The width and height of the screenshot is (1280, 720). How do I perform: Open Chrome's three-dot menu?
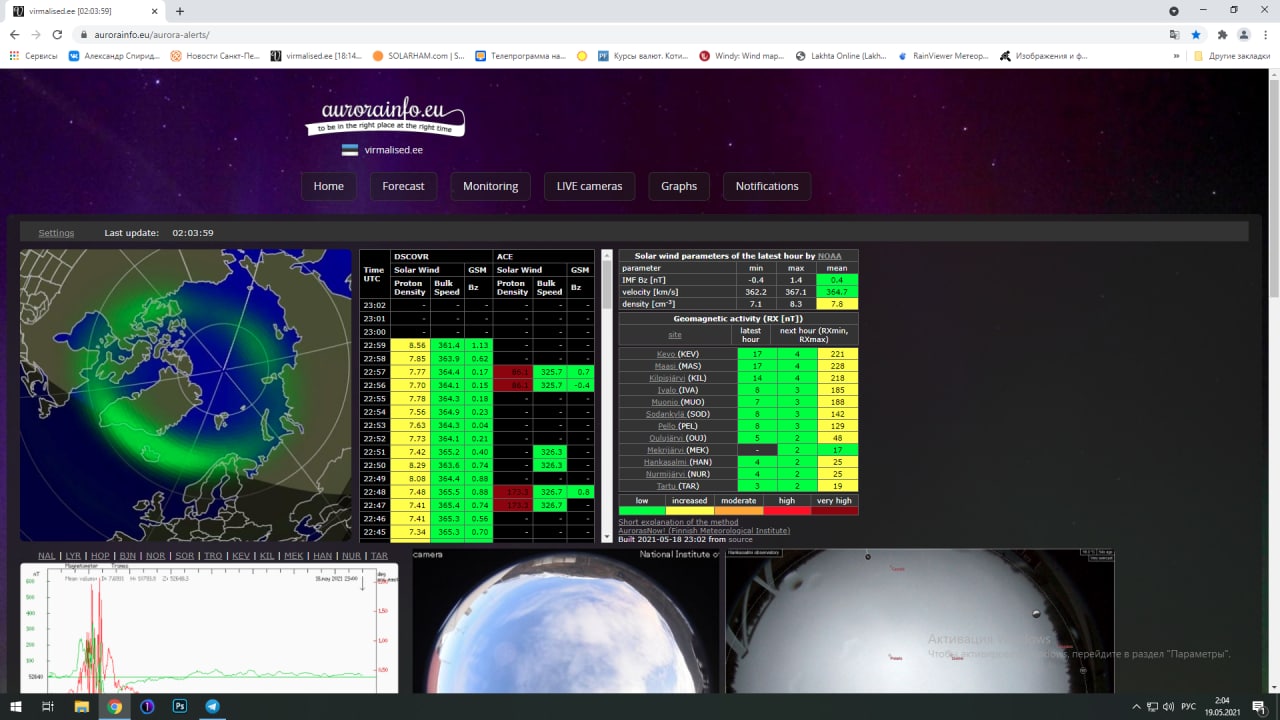pos(1264,34)
